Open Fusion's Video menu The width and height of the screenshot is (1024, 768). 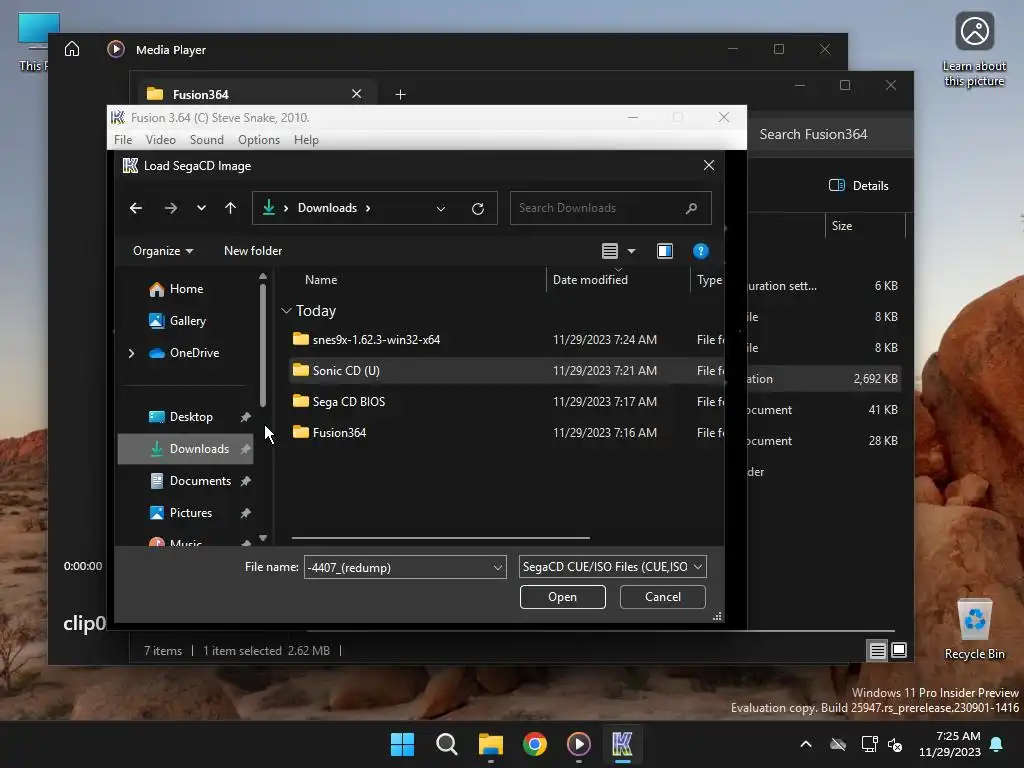pyautogui.click(x=161, y=140)
